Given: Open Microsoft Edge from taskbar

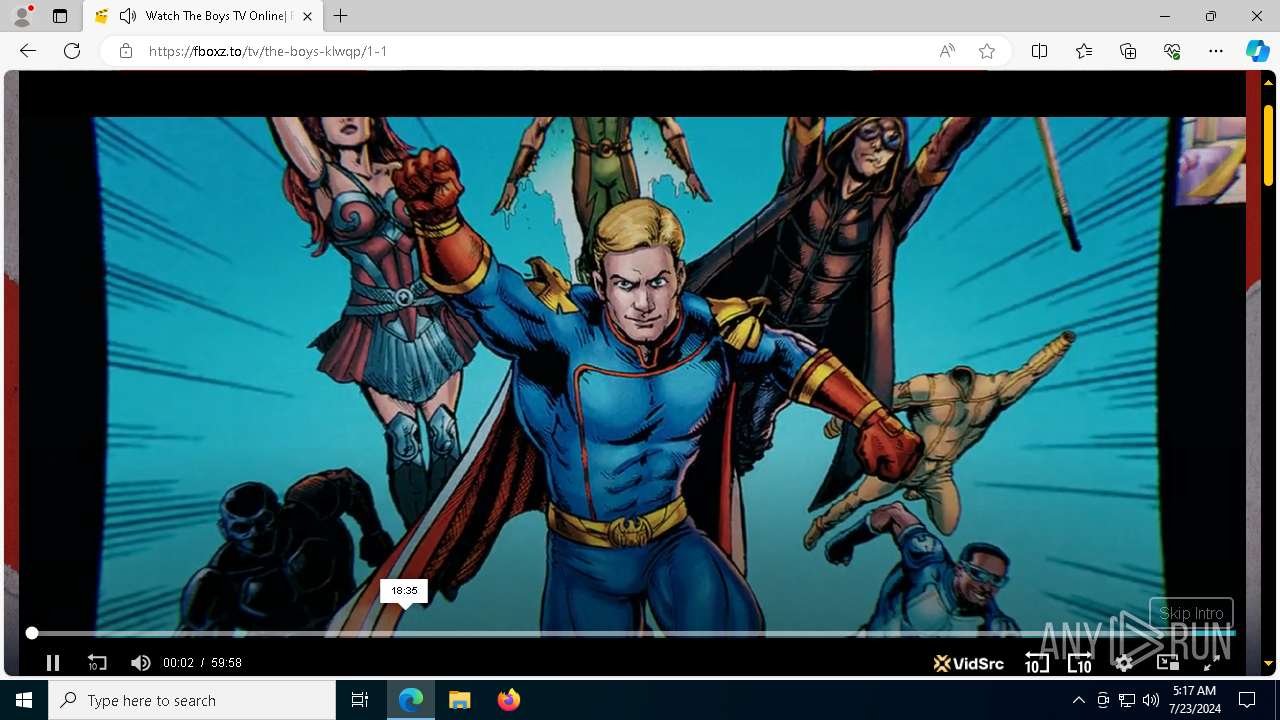Looking at the screenshot, I should tap(411, 700).
